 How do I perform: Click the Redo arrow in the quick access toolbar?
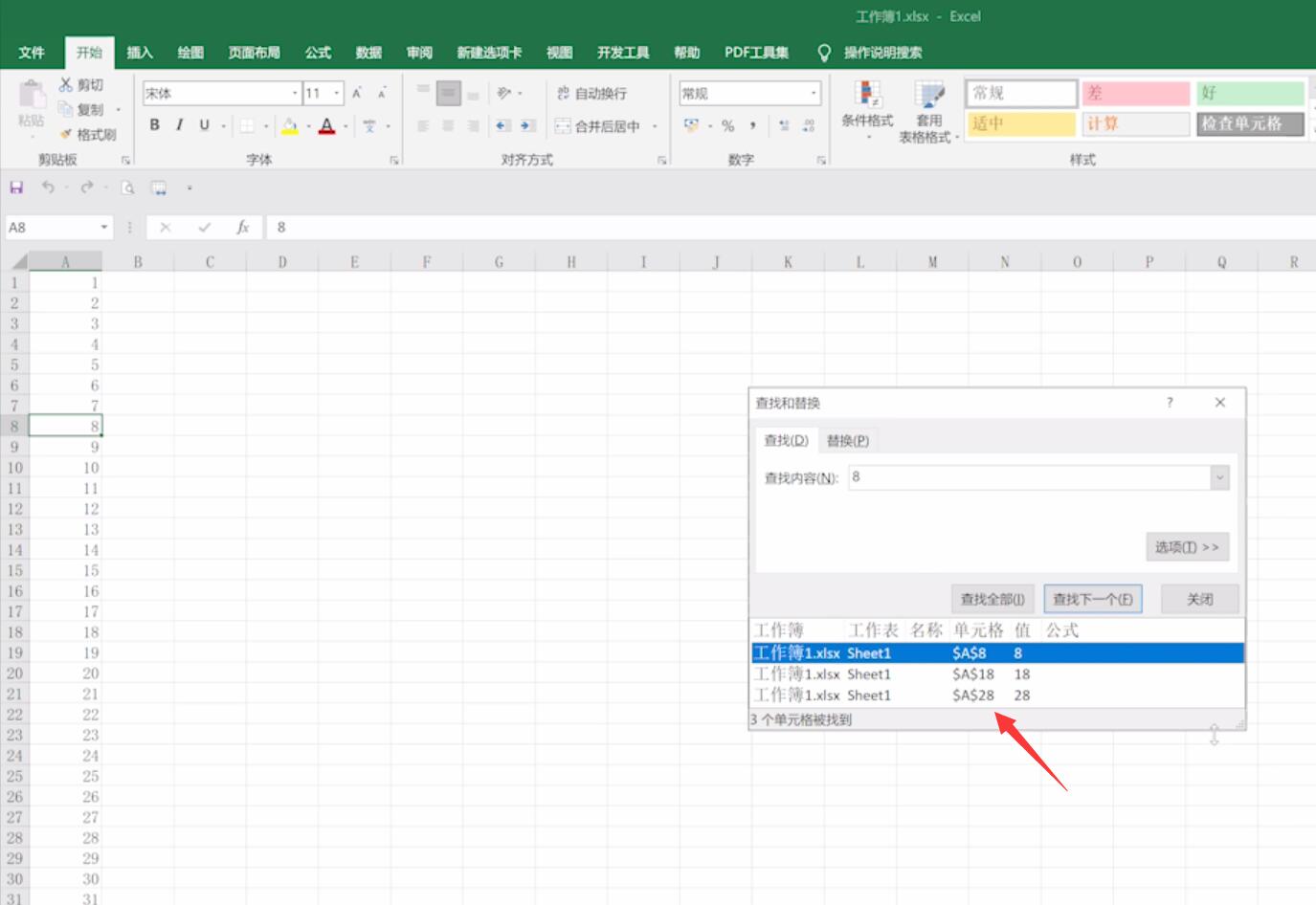87,188
